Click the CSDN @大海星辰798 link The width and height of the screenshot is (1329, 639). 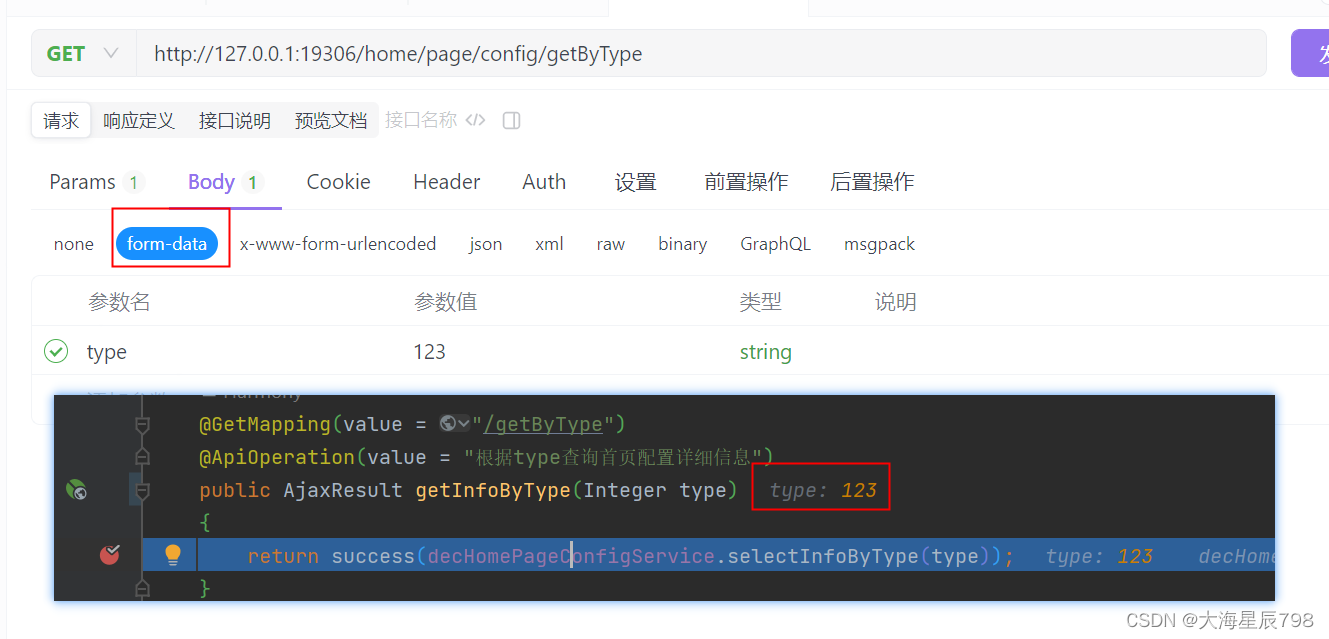[x=1221, y=620]
